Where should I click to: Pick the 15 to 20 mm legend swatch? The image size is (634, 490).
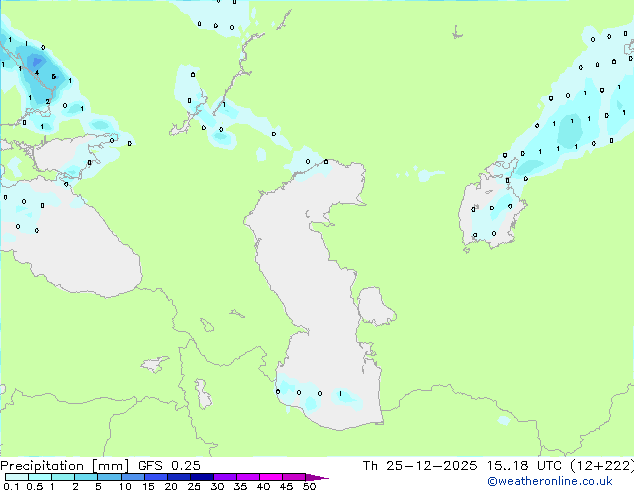click(x=156, y=477)
